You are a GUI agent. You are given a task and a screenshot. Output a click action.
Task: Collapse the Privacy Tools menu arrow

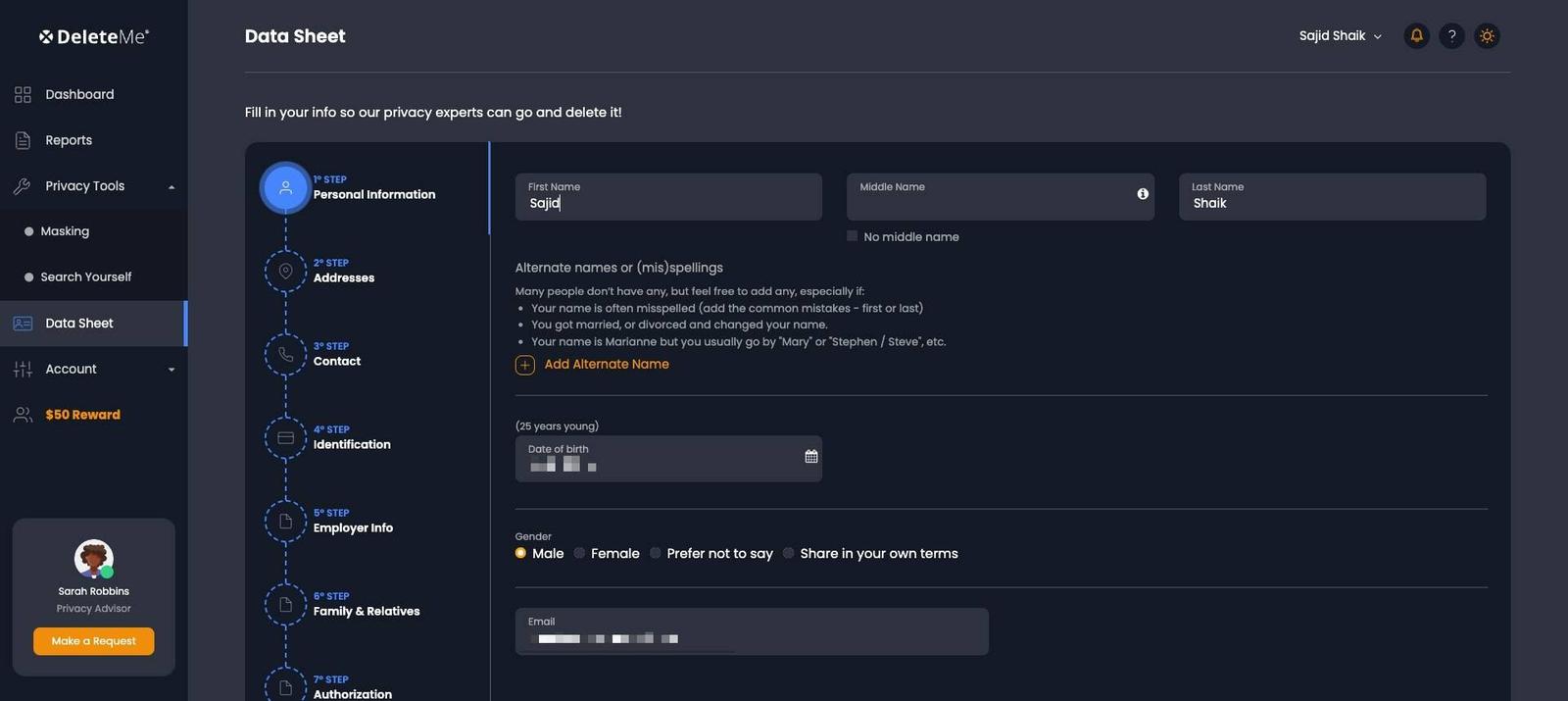(x=171, y=186)
